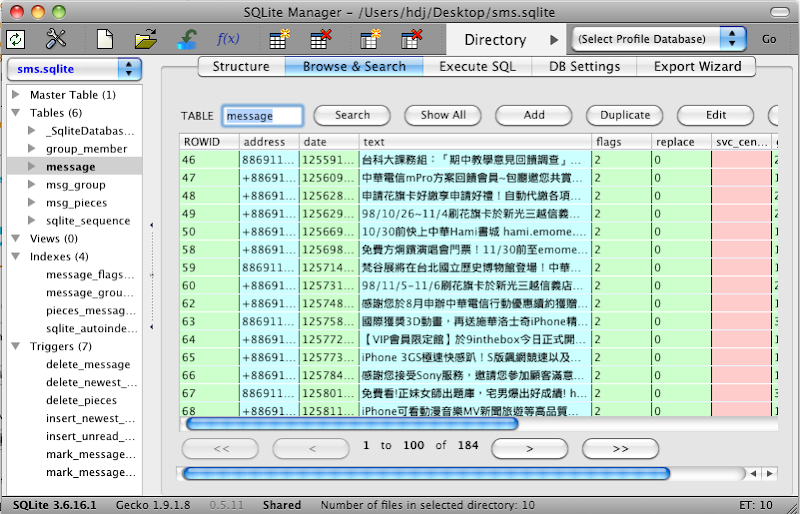Click the left scroll arrow at bottom
The height and width of the screenshot is (514, 800).
tap(753, 474)
